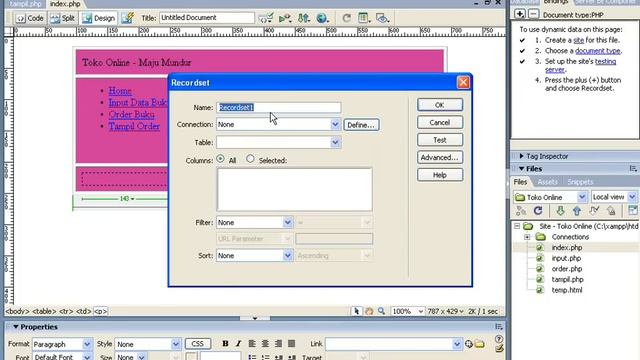Switch to the index.php document tab
Image resolution: width=640 pixels, height=360 pixels.
[65, 4]
